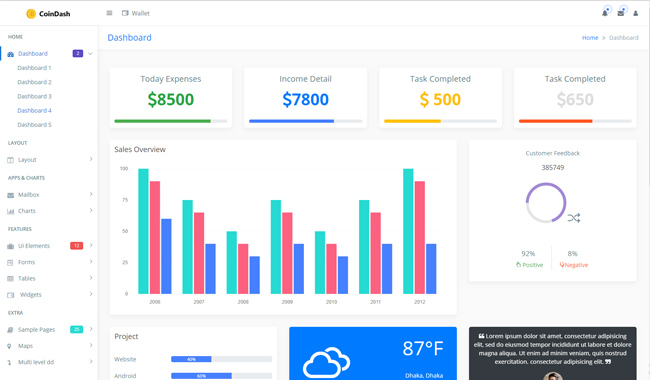The height and width of the screenshot is (380, 650).
Task: Expand the Layout menu arrow
Action: coord(91,159)
